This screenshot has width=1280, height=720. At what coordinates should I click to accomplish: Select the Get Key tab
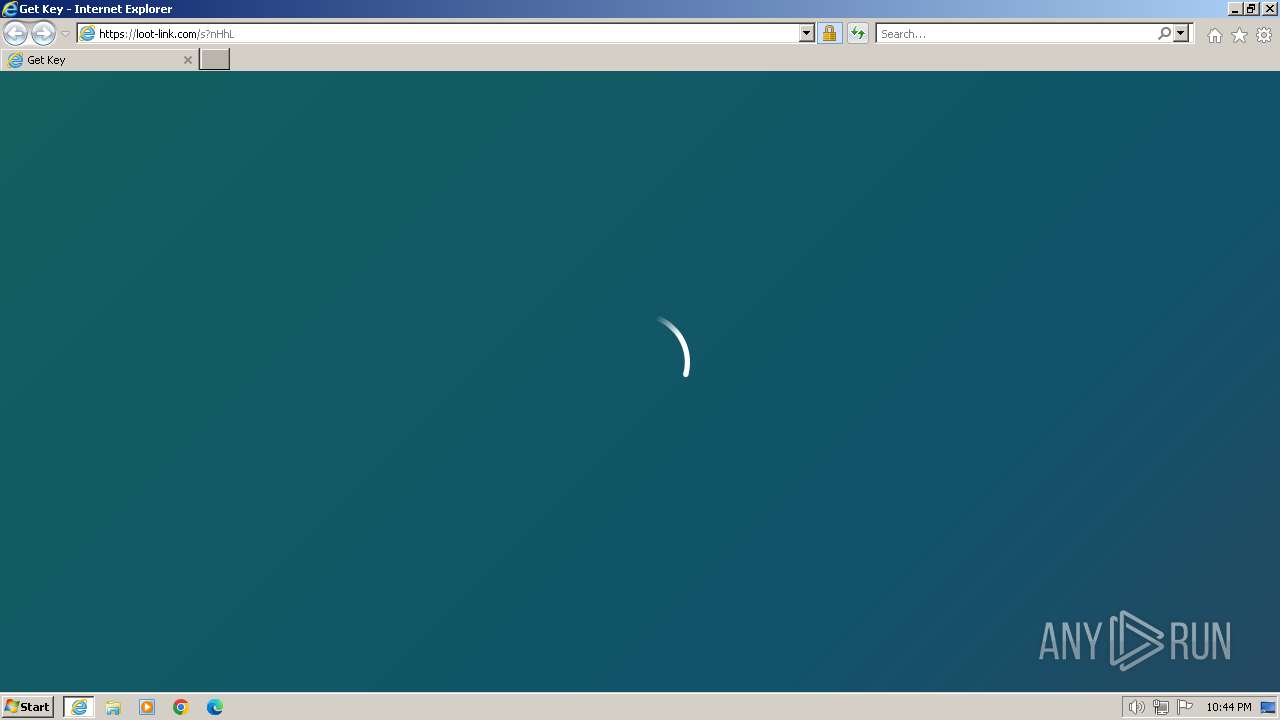(x=99, y=60)
